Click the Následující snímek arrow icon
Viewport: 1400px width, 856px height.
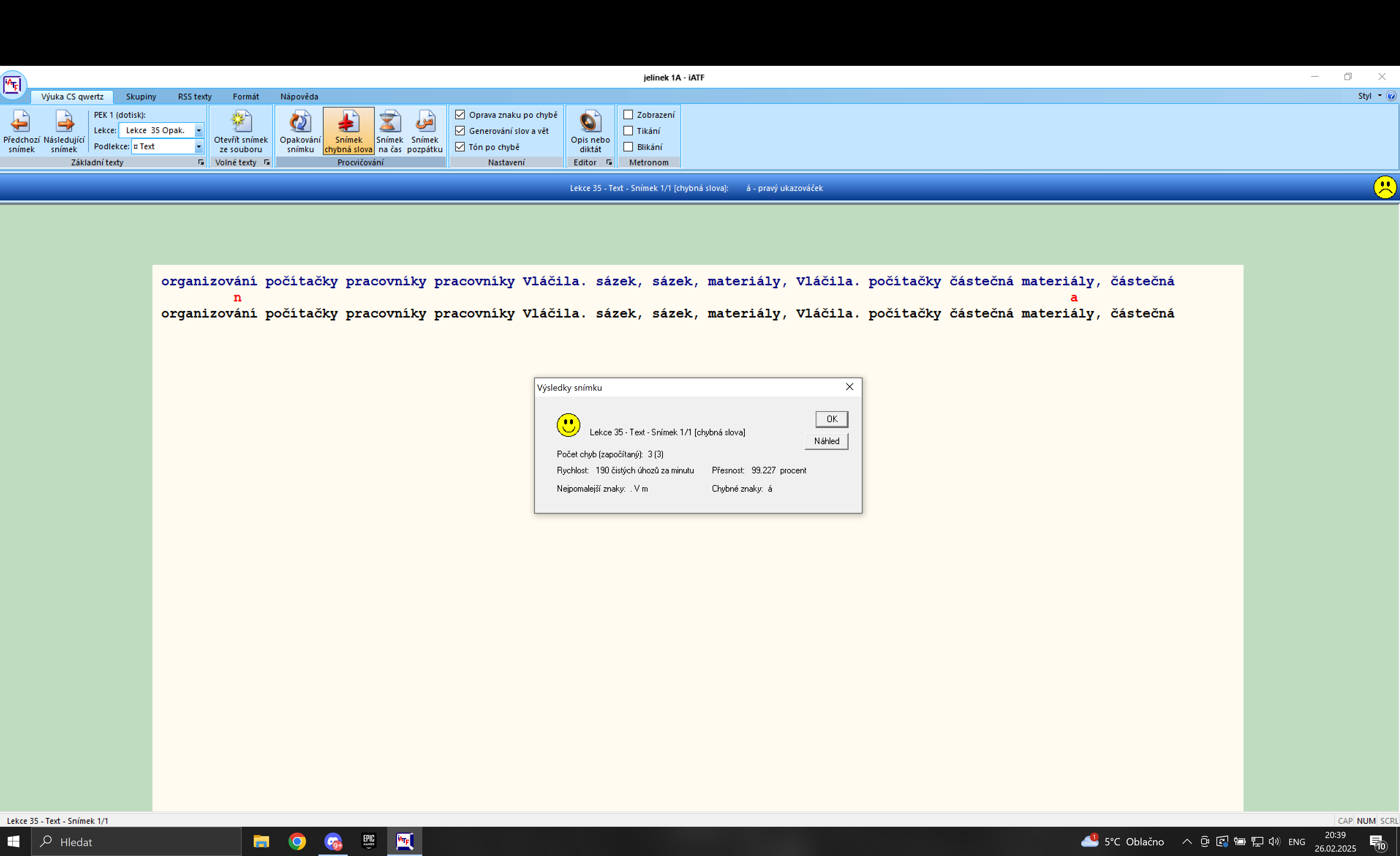[64, 122]
